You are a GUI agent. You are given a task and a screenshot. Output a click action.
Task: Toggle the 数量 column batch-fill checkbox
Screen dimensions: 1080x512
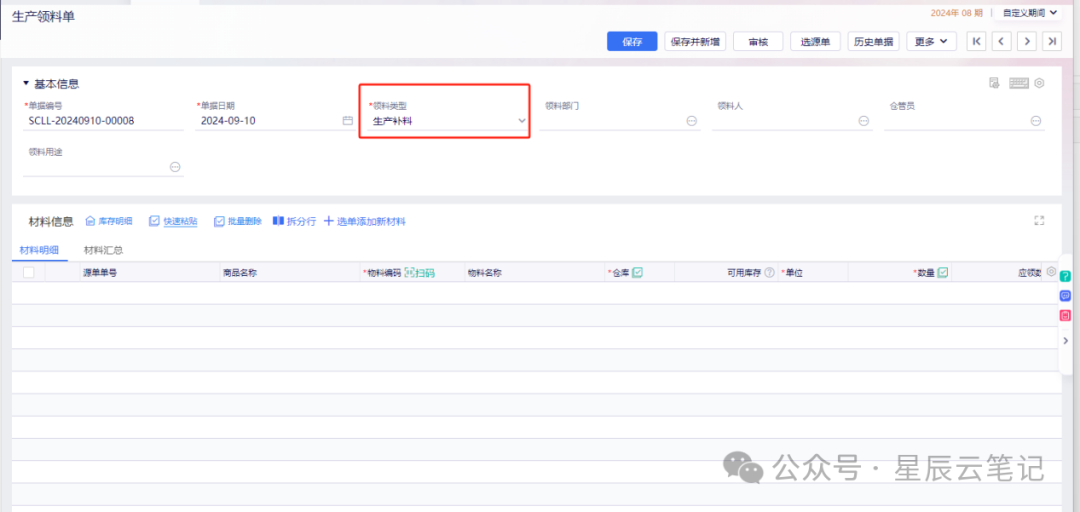(x=943, y=273)
